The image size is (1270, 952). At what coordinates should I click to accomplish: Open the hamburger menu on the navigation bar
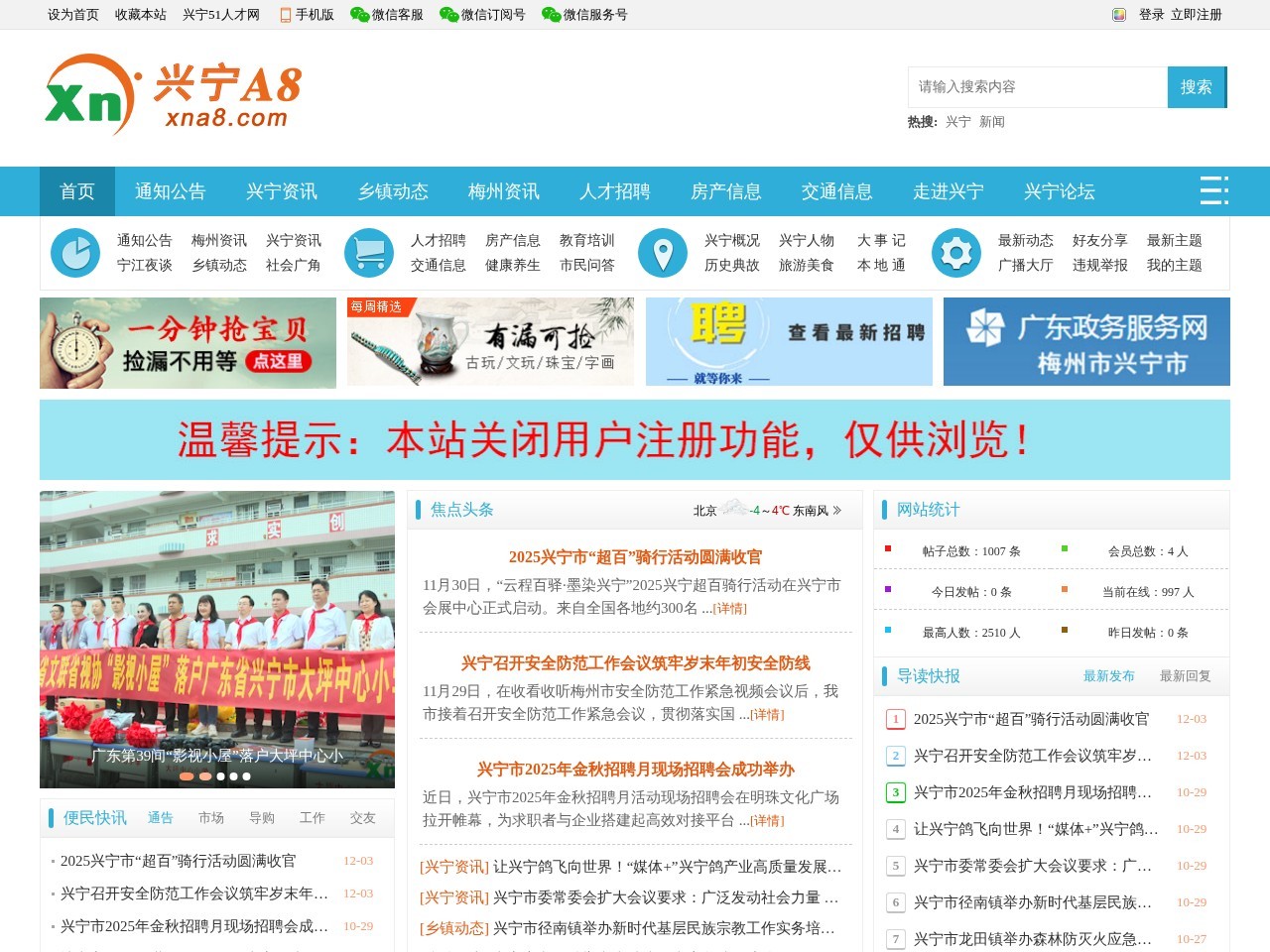(1213, 191)
